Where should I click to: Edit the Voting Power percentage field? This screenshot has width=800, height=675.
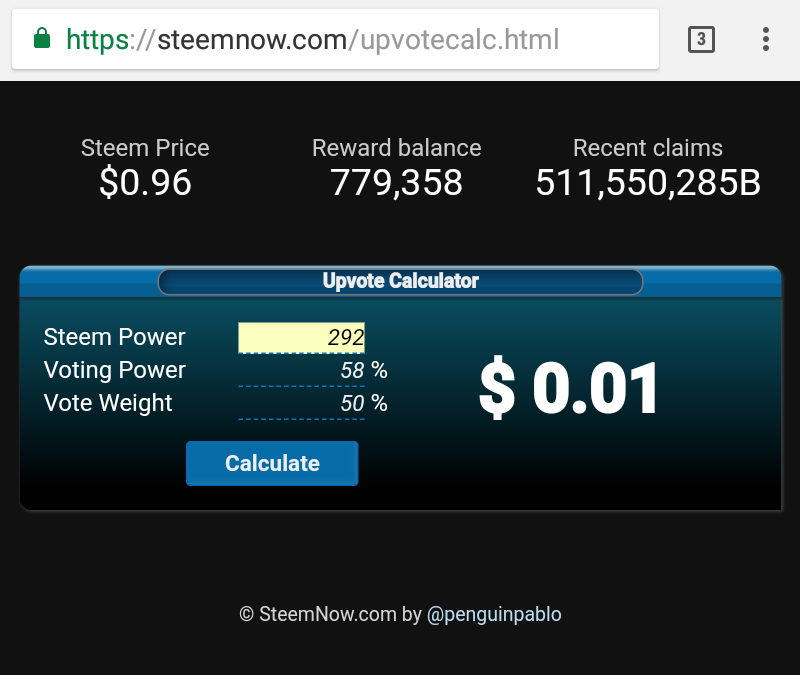[x=302, y=370]
